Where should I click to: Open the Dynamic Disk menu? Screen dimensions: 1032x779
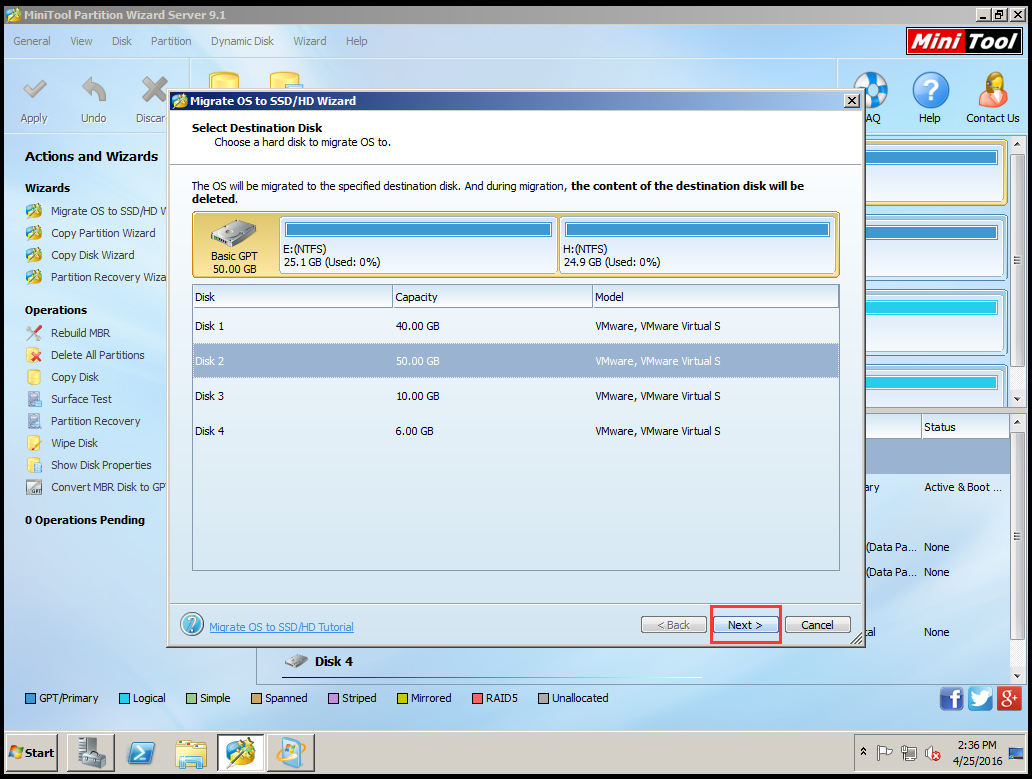pos(242,41)
